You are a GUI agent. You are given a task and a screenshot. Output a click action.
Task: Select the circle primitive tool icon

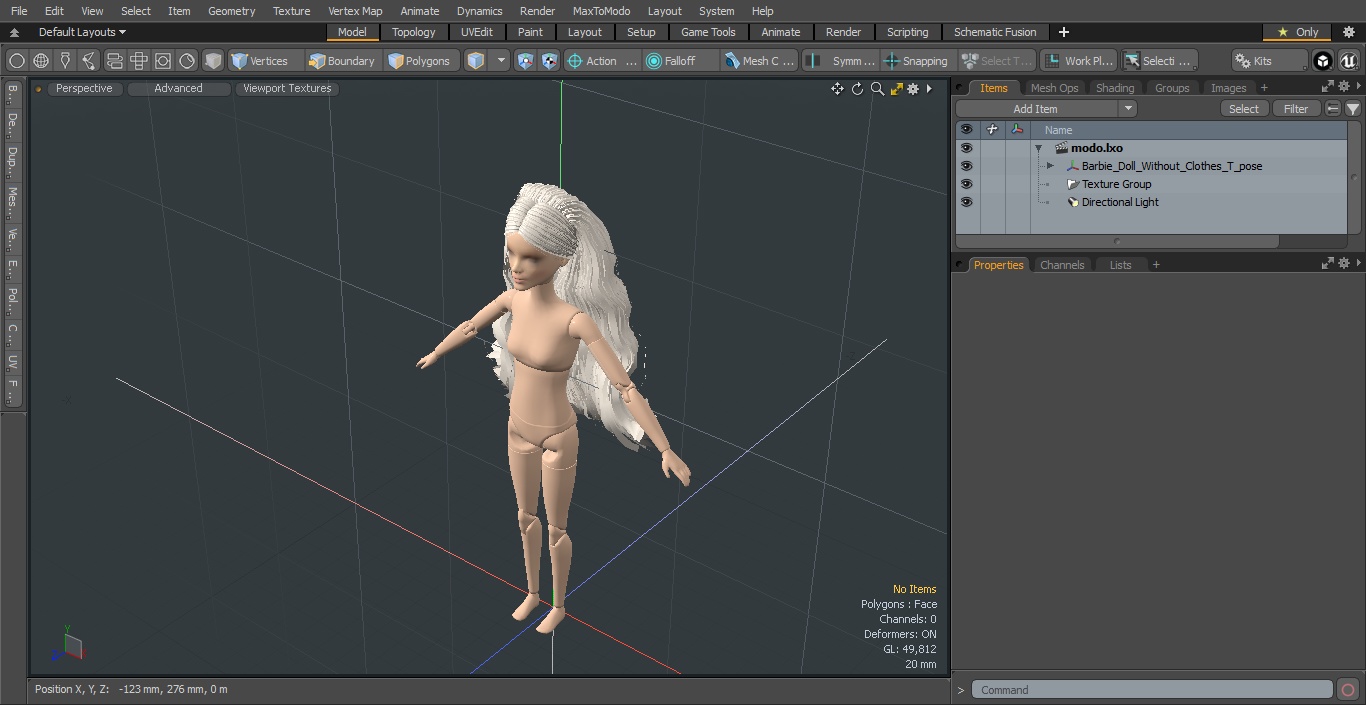coord(16,61)
